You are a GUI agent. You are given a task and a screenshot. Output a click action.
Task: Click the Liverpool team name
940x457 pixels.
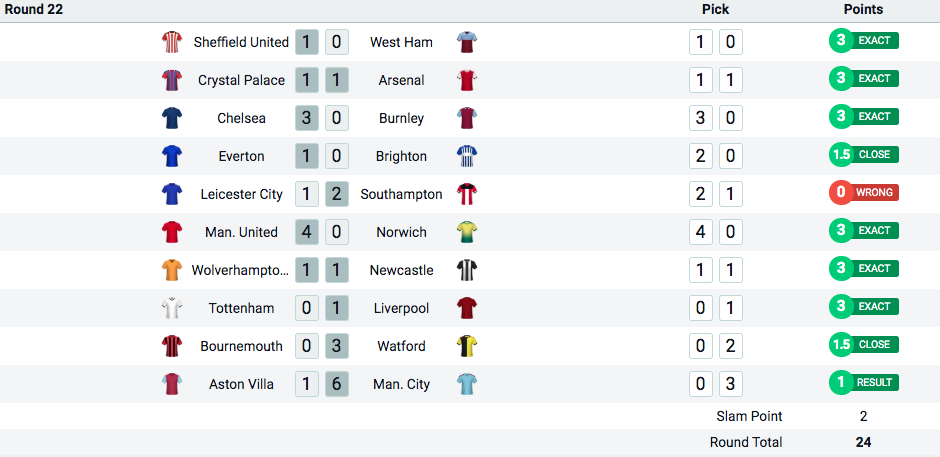[x=402, y=308]
